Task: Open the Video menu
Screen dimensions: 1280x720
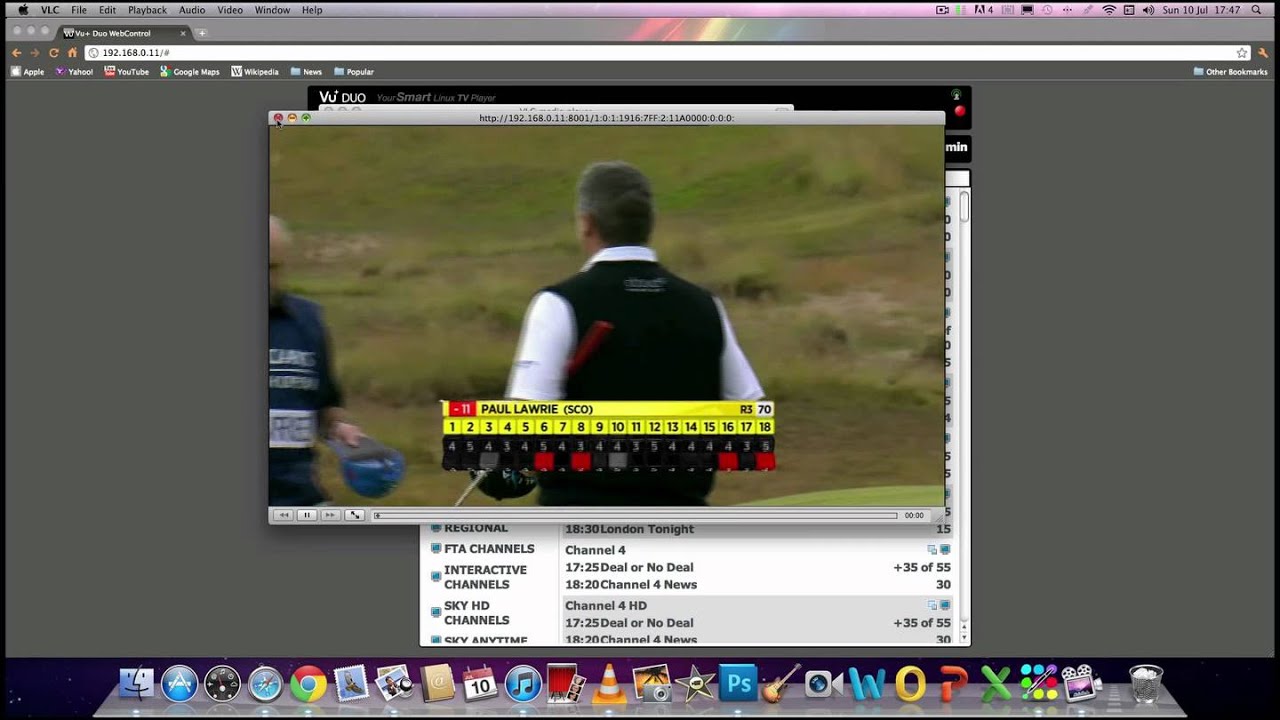Action: point(230,10)
